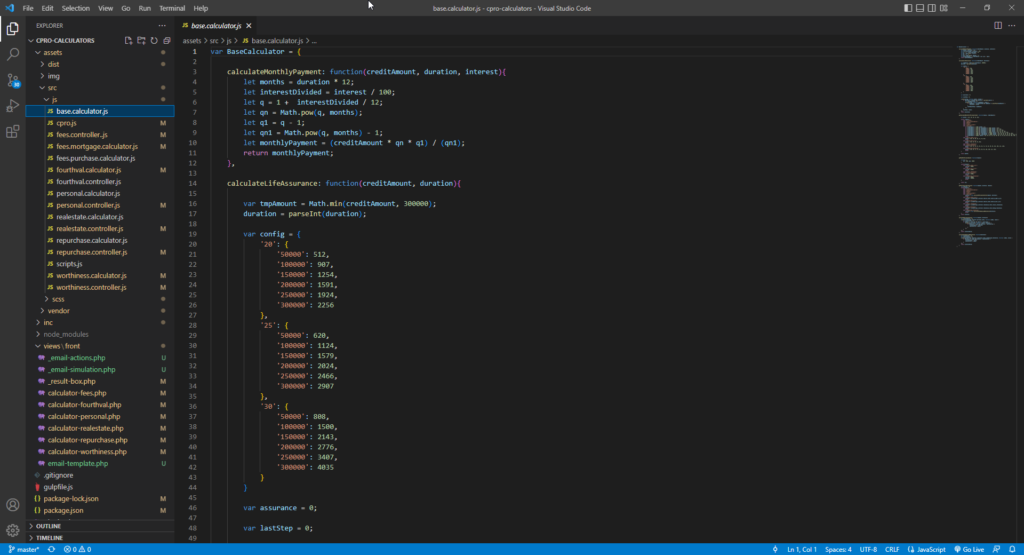1024x555 pixels.
Task: Open the Manage gear icon
Action: coord(12,530)
